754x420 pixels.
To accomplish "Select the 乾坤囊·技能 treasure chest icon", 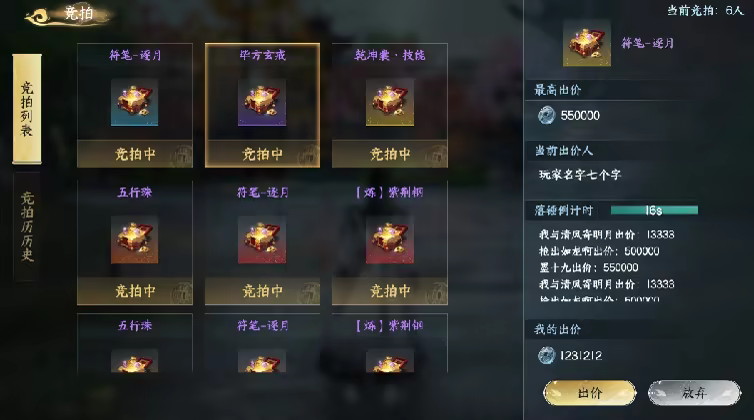I will (x=390, y=102).
